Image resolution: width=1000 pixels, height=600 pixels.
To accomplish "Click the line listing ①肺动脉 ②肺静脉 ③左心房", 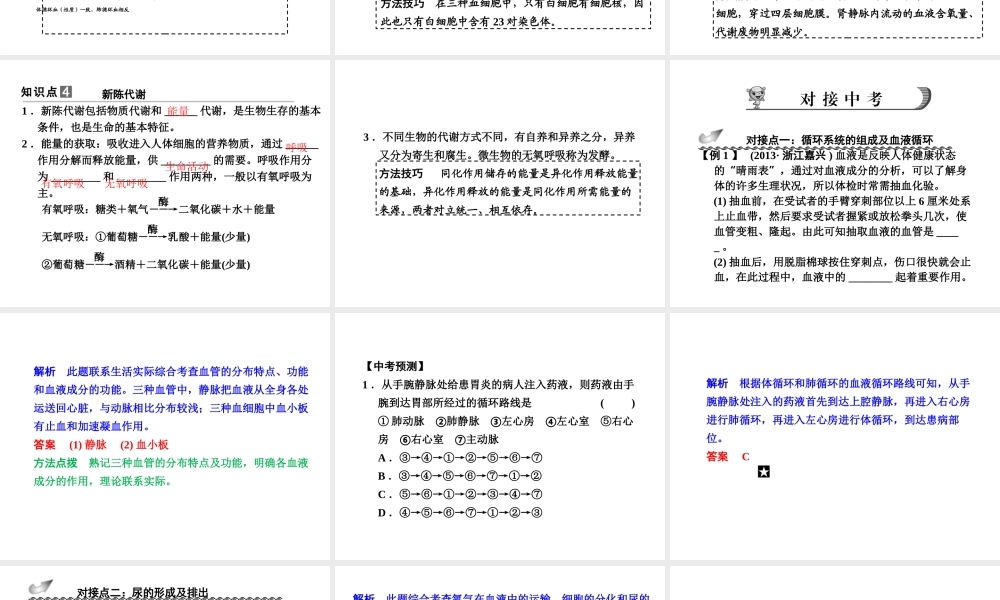I will click(x=505, y=421).
